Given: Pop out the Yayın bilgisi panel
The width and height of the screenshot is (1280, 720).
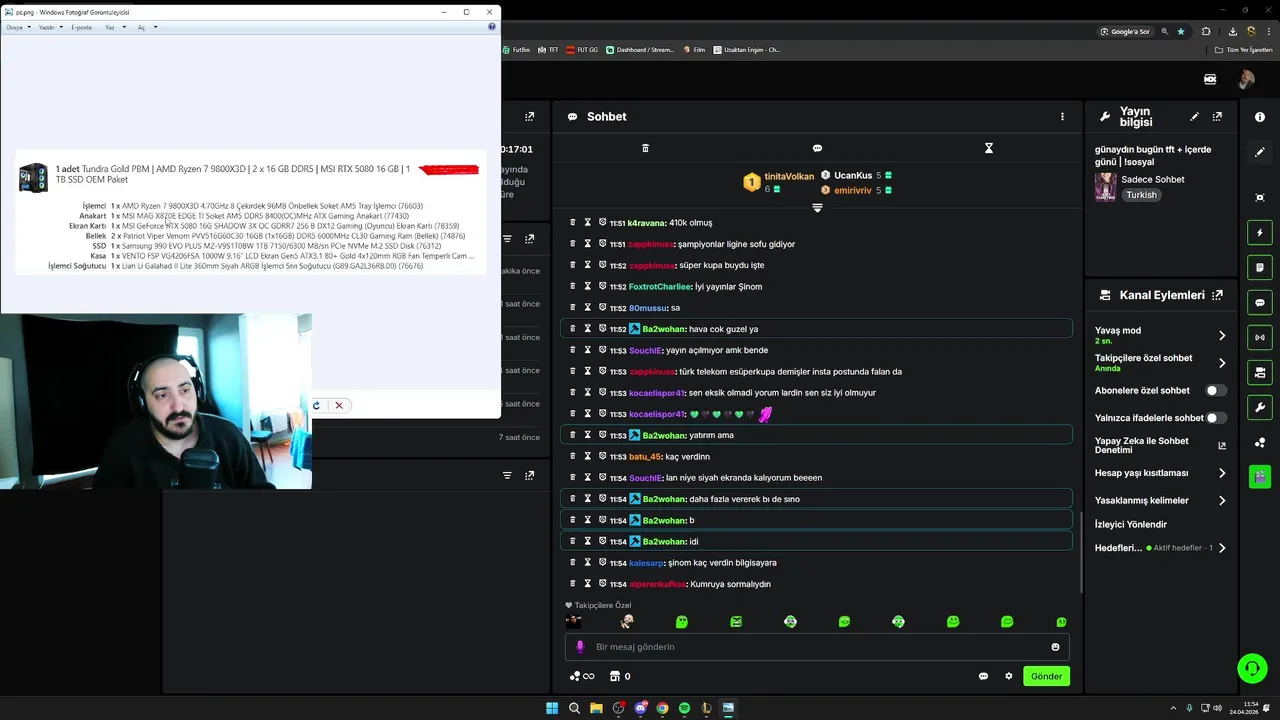Looking at the screenshot, I should (1217, 117).
